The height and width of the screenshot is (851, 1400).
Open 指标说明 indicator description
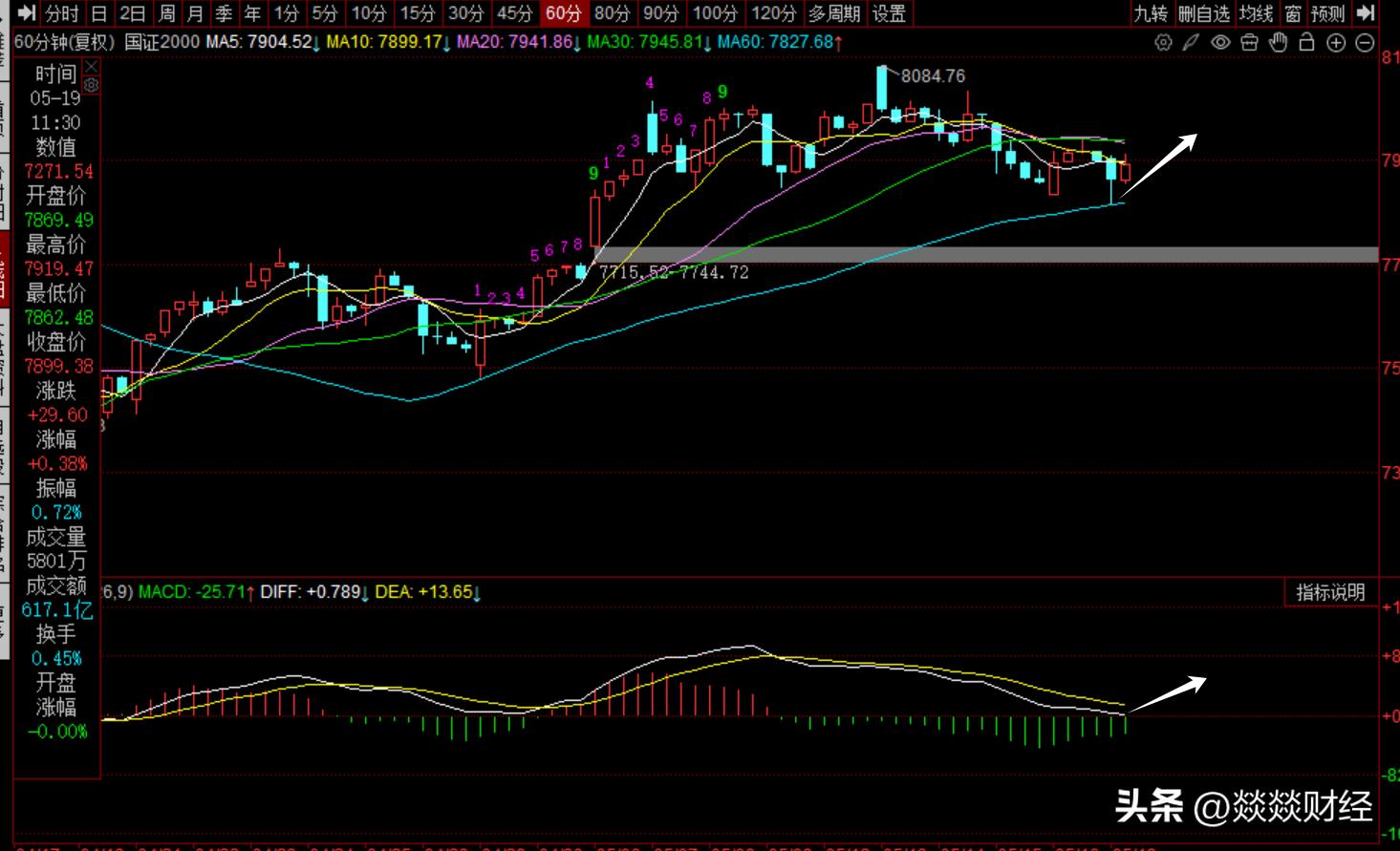point(1330,592)
